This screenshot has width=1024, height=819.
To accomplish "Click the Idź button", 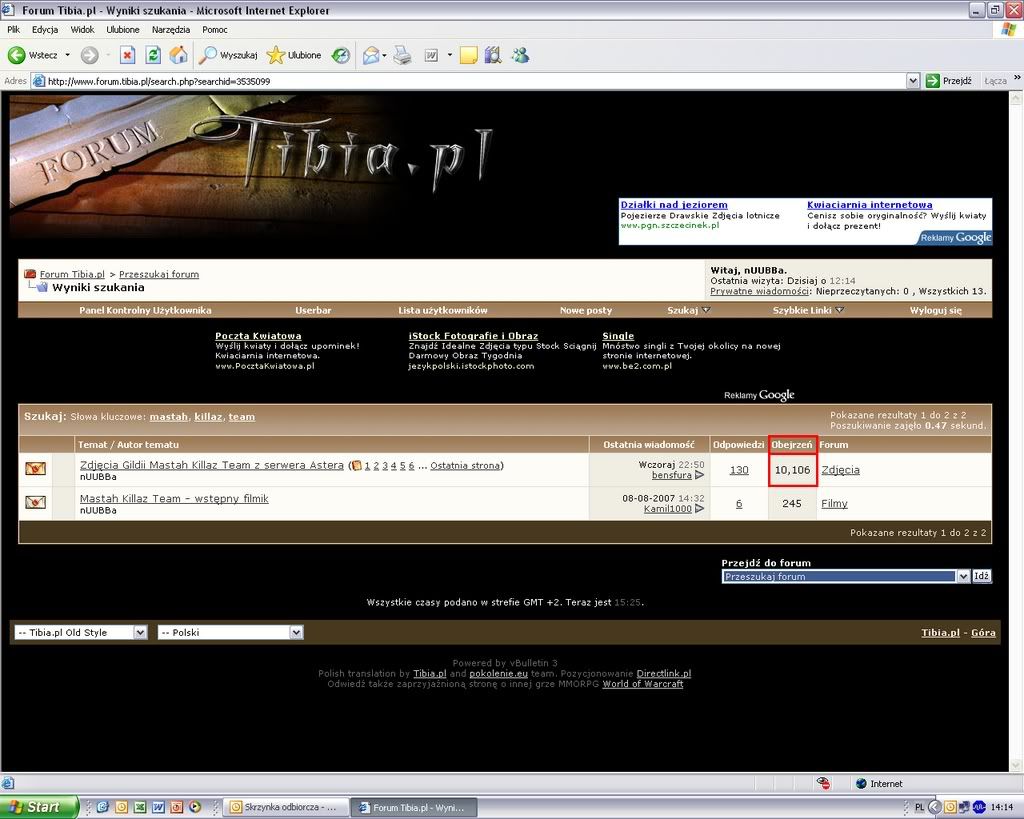I will pos(982,576).
